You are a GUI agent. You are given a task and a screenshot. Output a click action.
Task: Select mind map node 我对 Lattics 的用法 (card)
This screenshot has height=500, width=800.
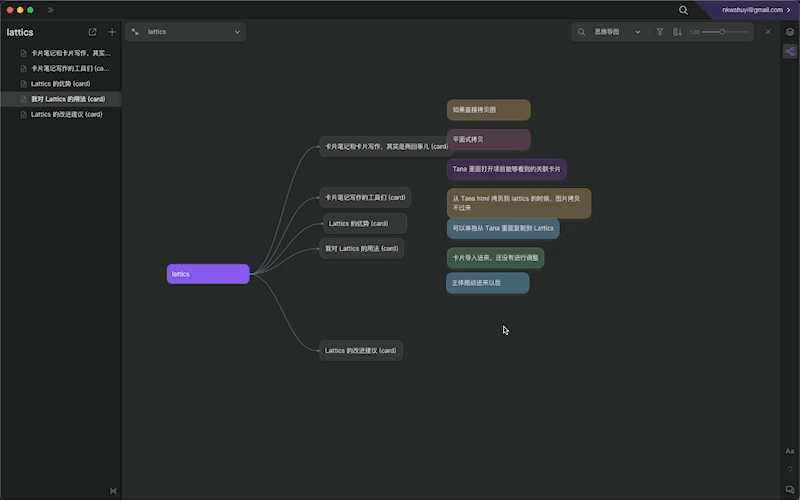tap(361, 248)
